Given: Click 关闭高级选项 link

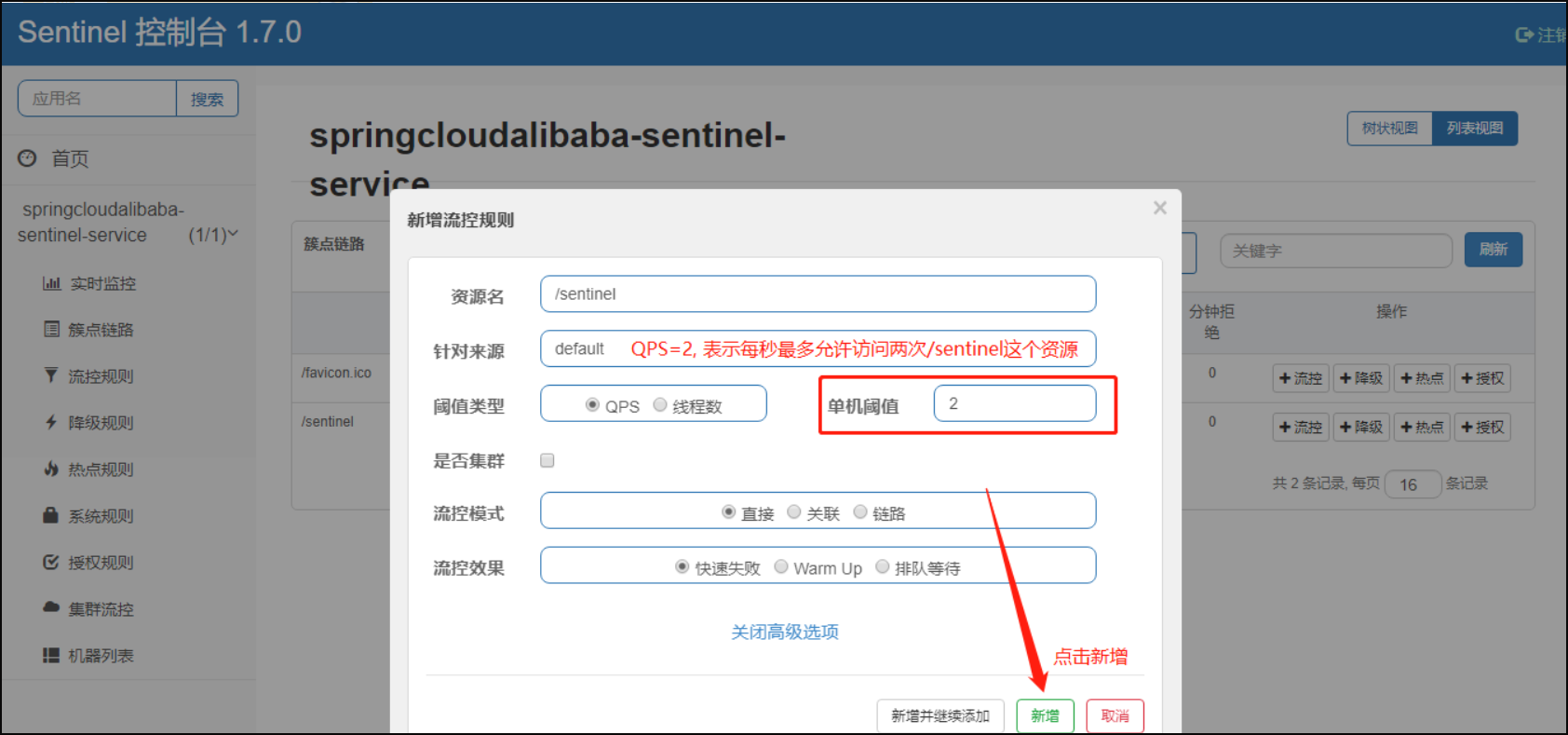Looking at the screenshot, I should pyautogui.click(x=785, y=632).
